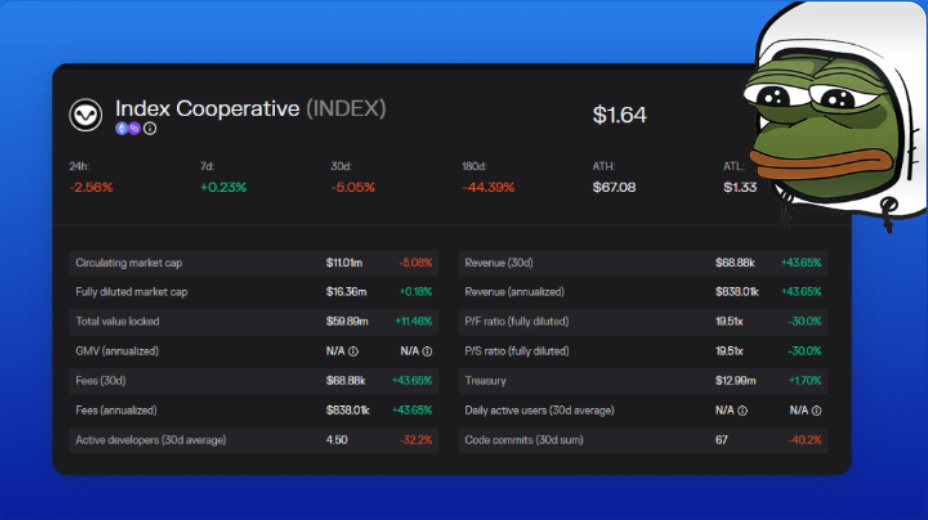Click Daily active users (30d average) label
The width and height of the screenshot is (928, 520).
click(540, 411)
